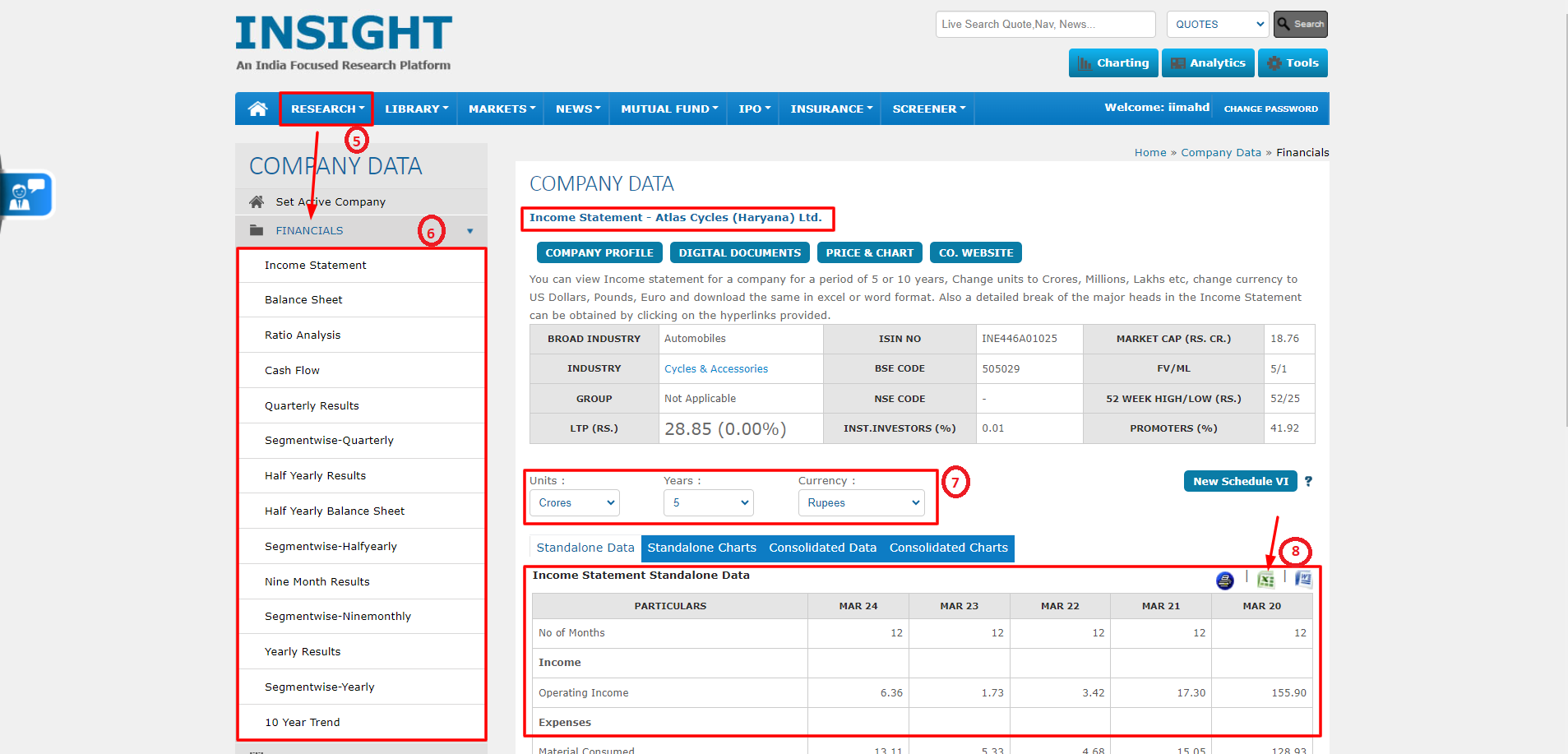Click the Operating Income row label
The height and width of the screenshot is (754, 1568).
pyautogui.click(x=584, y=693)
